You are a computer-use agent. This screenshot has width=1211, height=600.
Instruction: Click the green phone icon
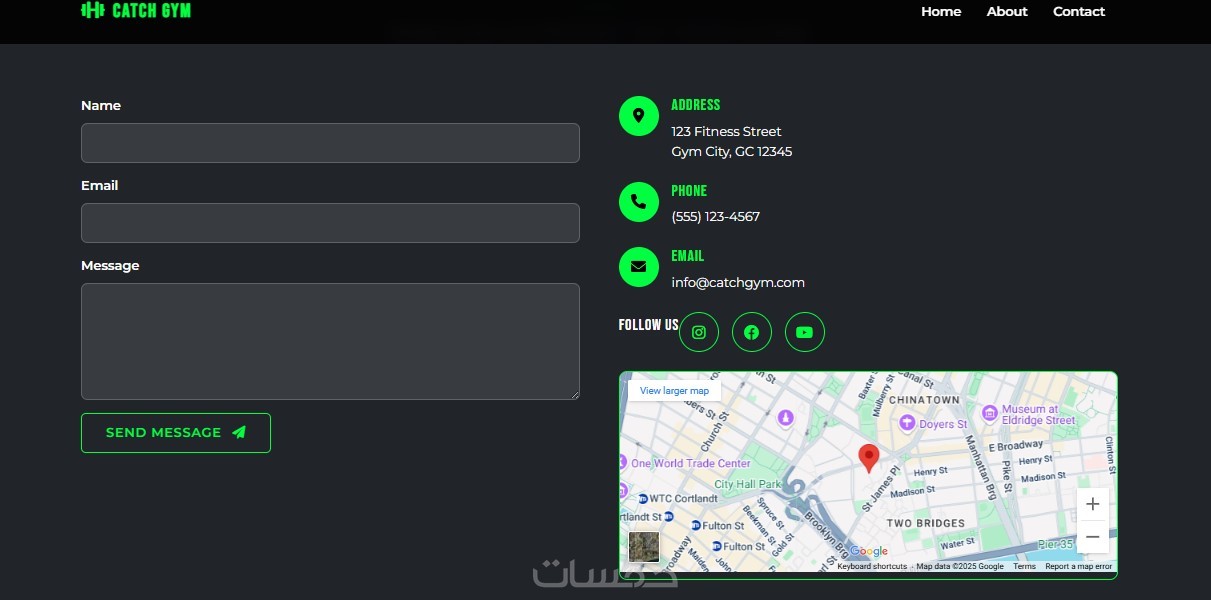pos(639,202)
